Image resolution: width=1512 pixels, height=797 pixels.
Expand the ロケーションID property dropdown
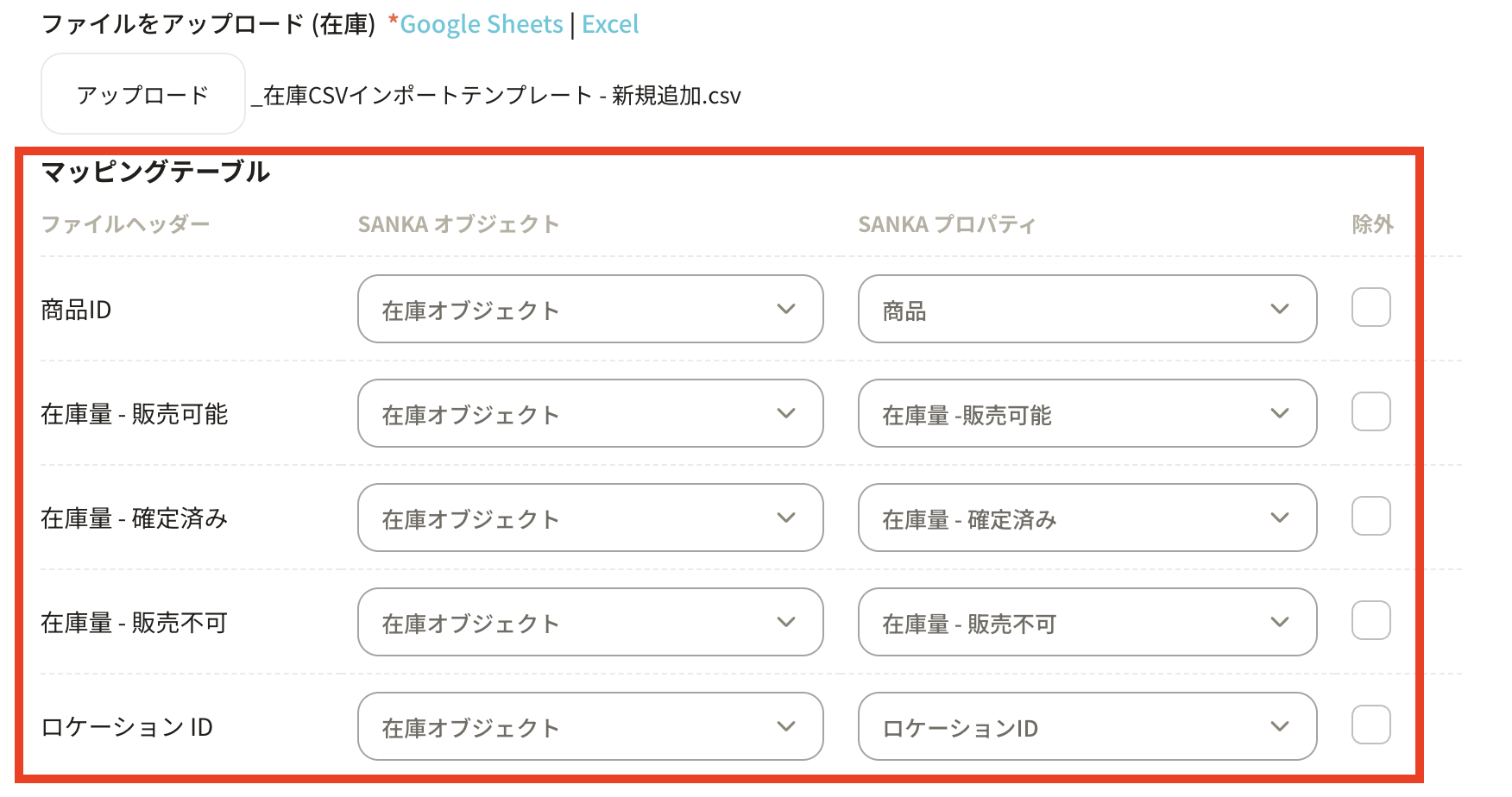coord(1087,726)
